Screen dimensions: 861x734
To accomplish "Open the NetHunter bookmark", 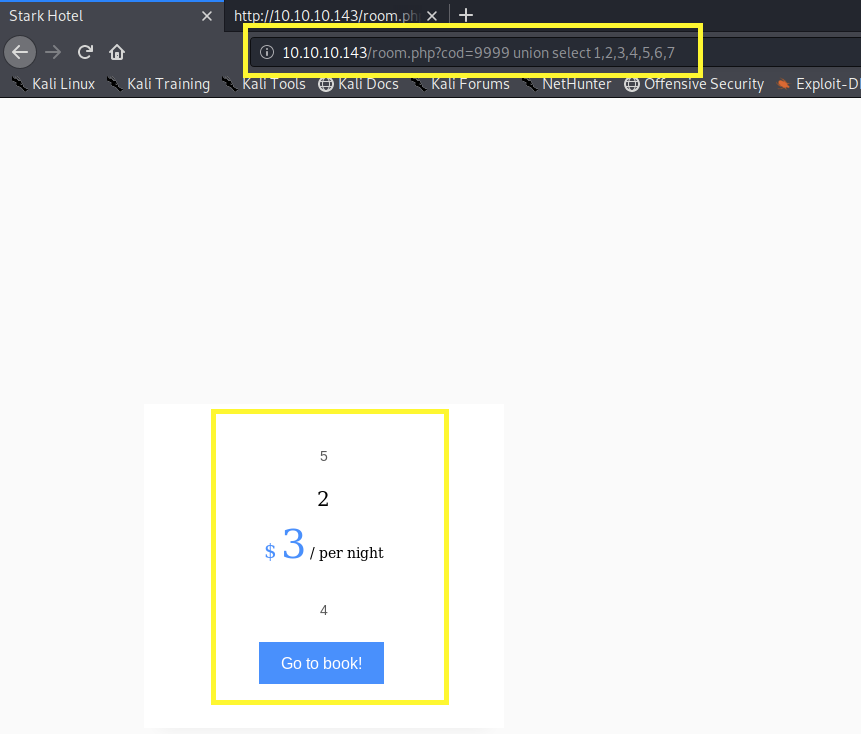I will [566, 84].
